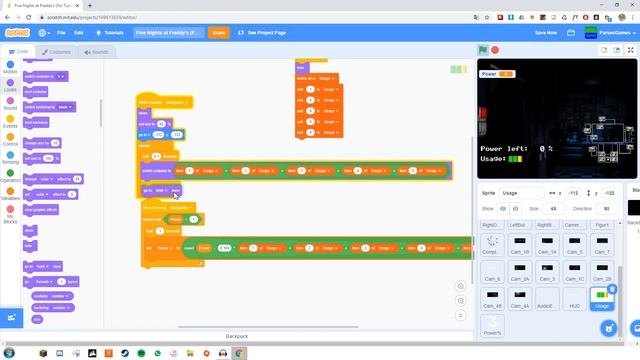
Task: Click the Scratch logo
Action: pos(17,33)
